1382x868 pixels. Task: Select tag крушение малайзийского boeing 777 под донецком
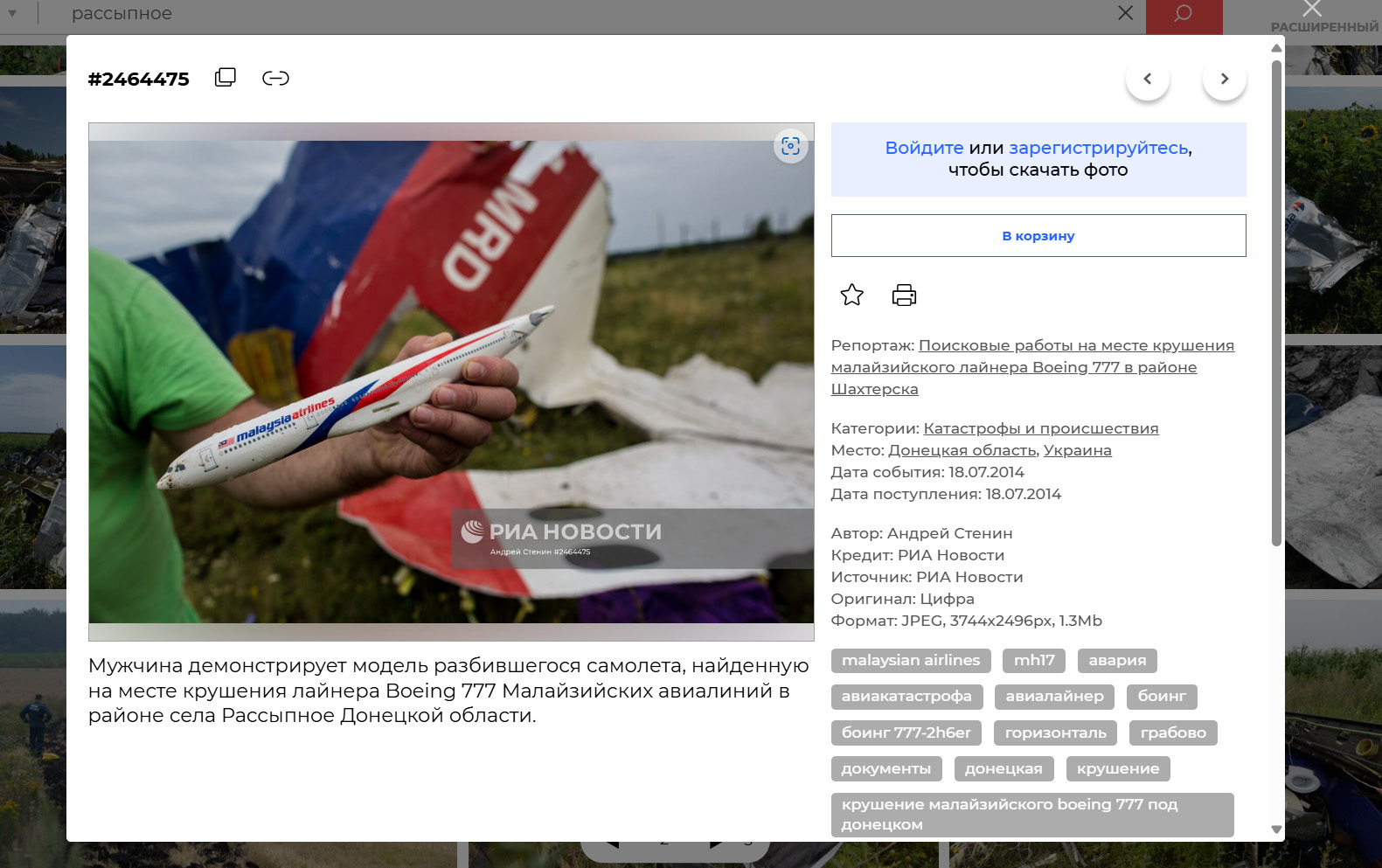point(1032,815)
